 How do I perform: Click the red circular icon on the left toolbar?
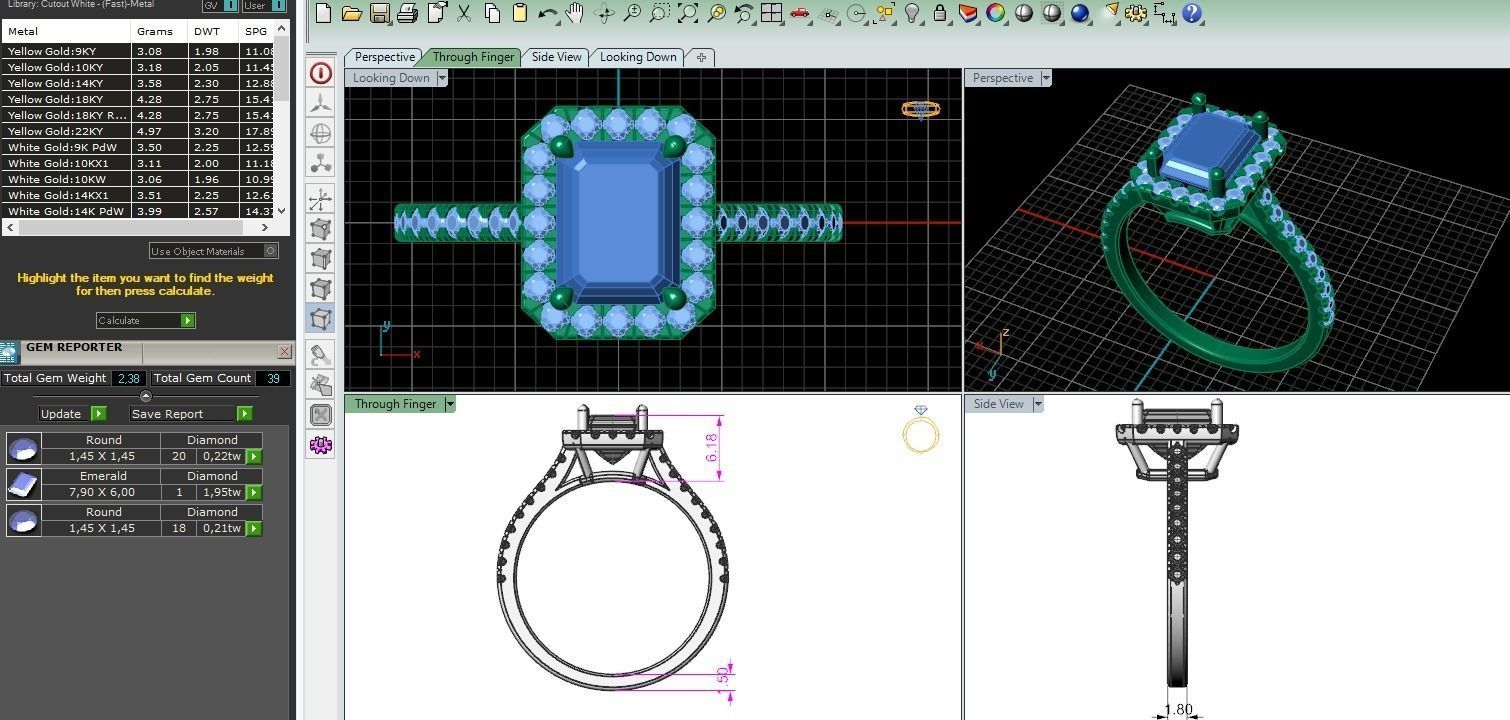pyautogui.click(x=320, y=73)
